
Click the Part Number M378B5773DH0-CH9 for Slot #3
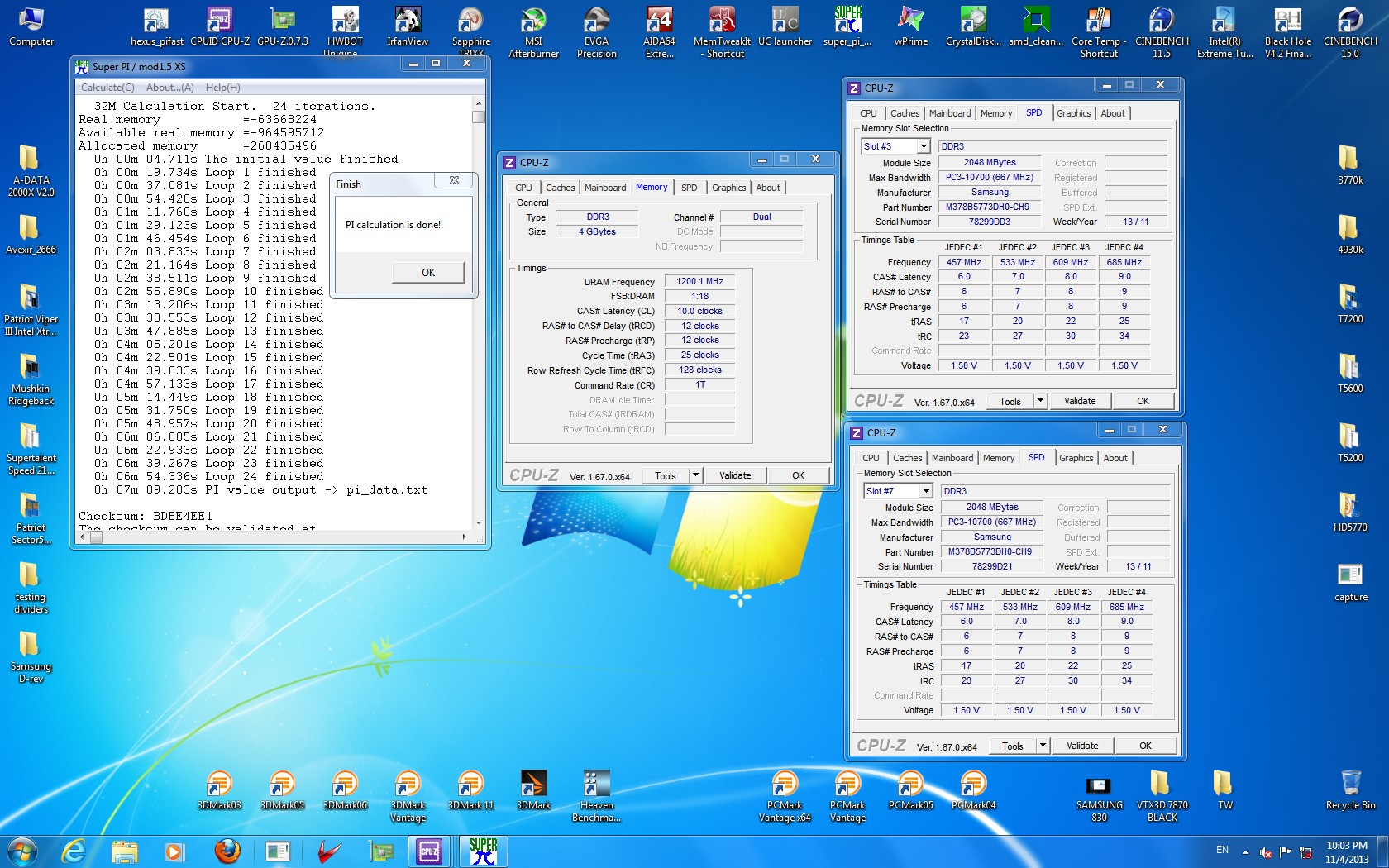coord(988,207)
